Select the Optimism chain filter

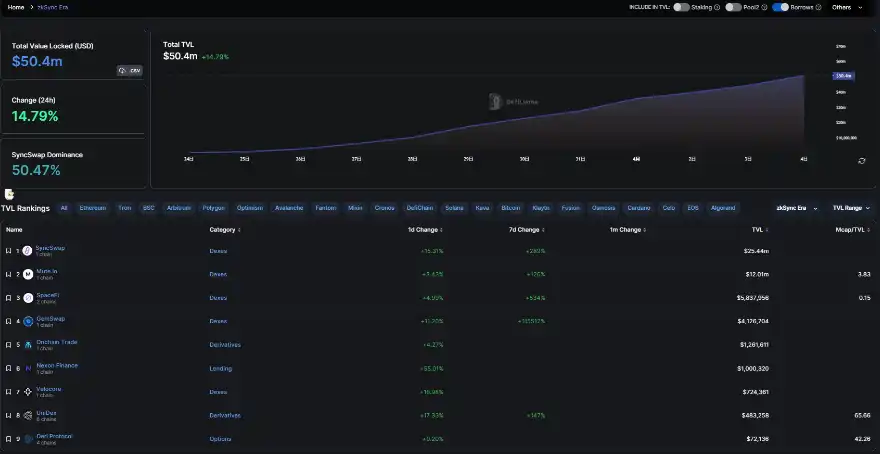[250, 208]
